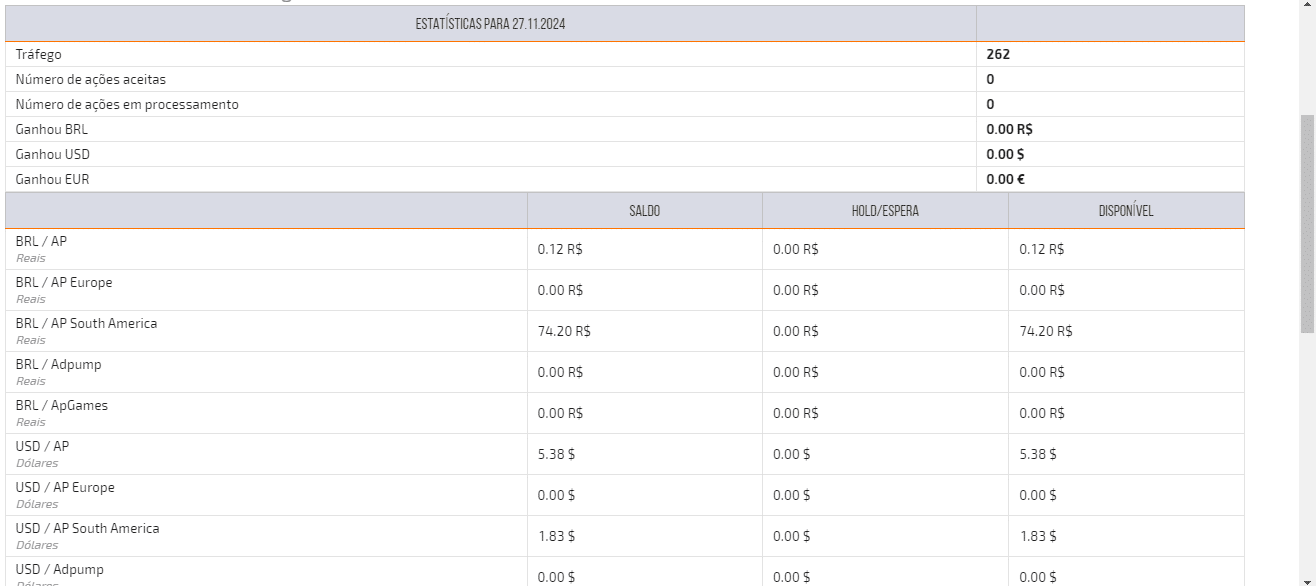This screenshot has height=586, width=1316.
Task: Click the Ganhou EUR row label
Action: (52, 180)
